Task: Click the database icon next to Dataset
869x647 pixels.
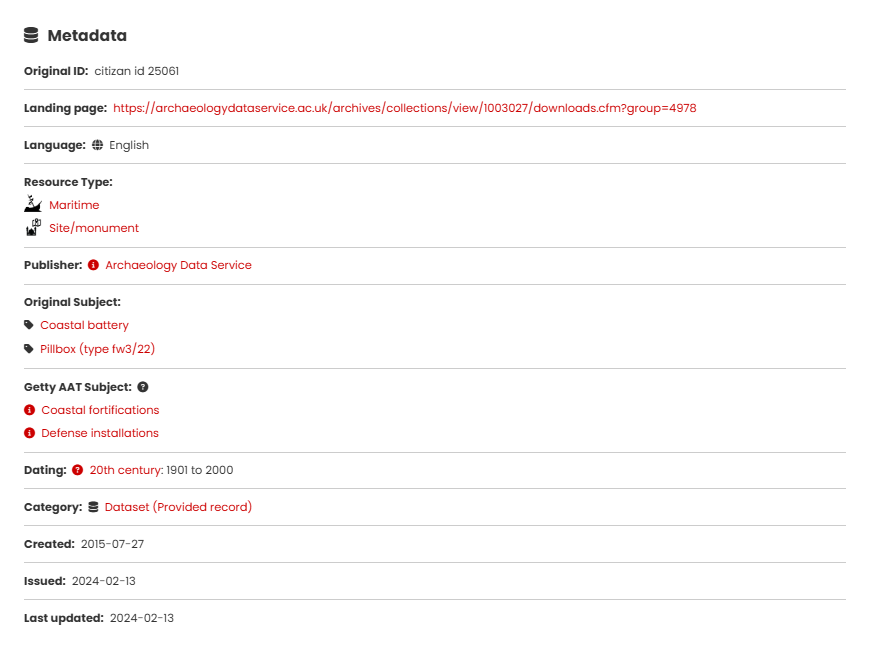Action: tap(94, 507)
